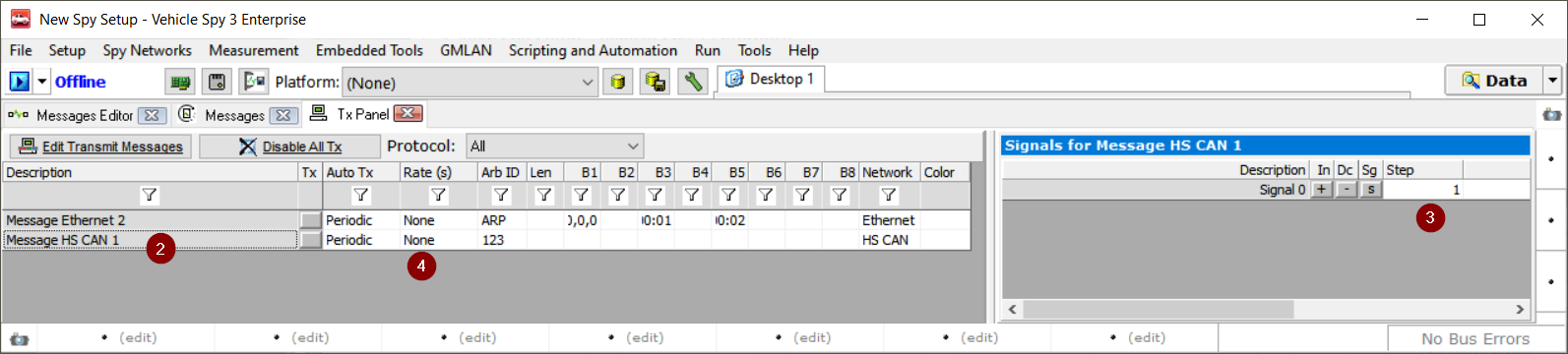Expand the Data button dropdown arrow
The height and width of the screenshot is (354, 1568).
pos(1552,81)
